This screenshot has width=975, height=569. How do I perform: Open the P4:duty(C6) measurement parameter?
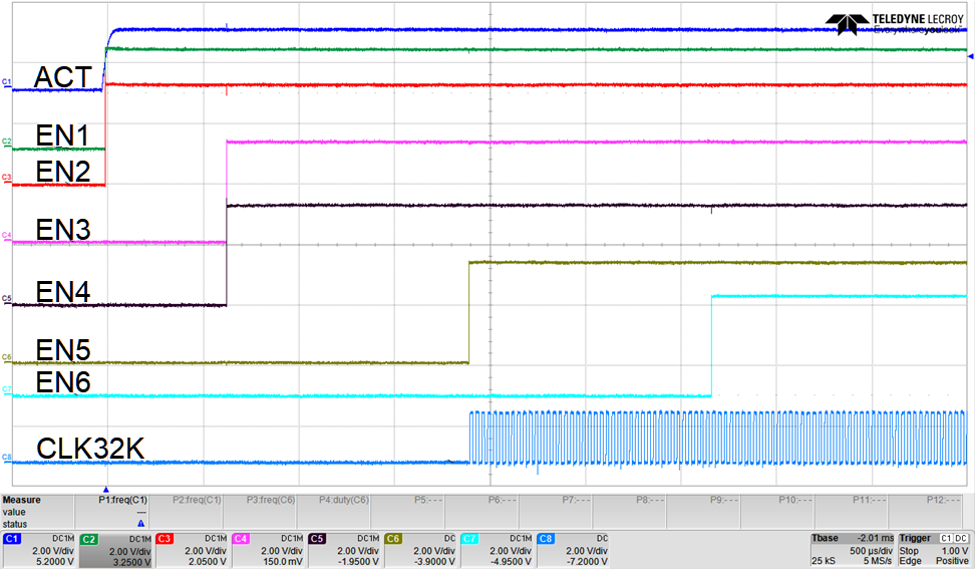coord(345,499)
